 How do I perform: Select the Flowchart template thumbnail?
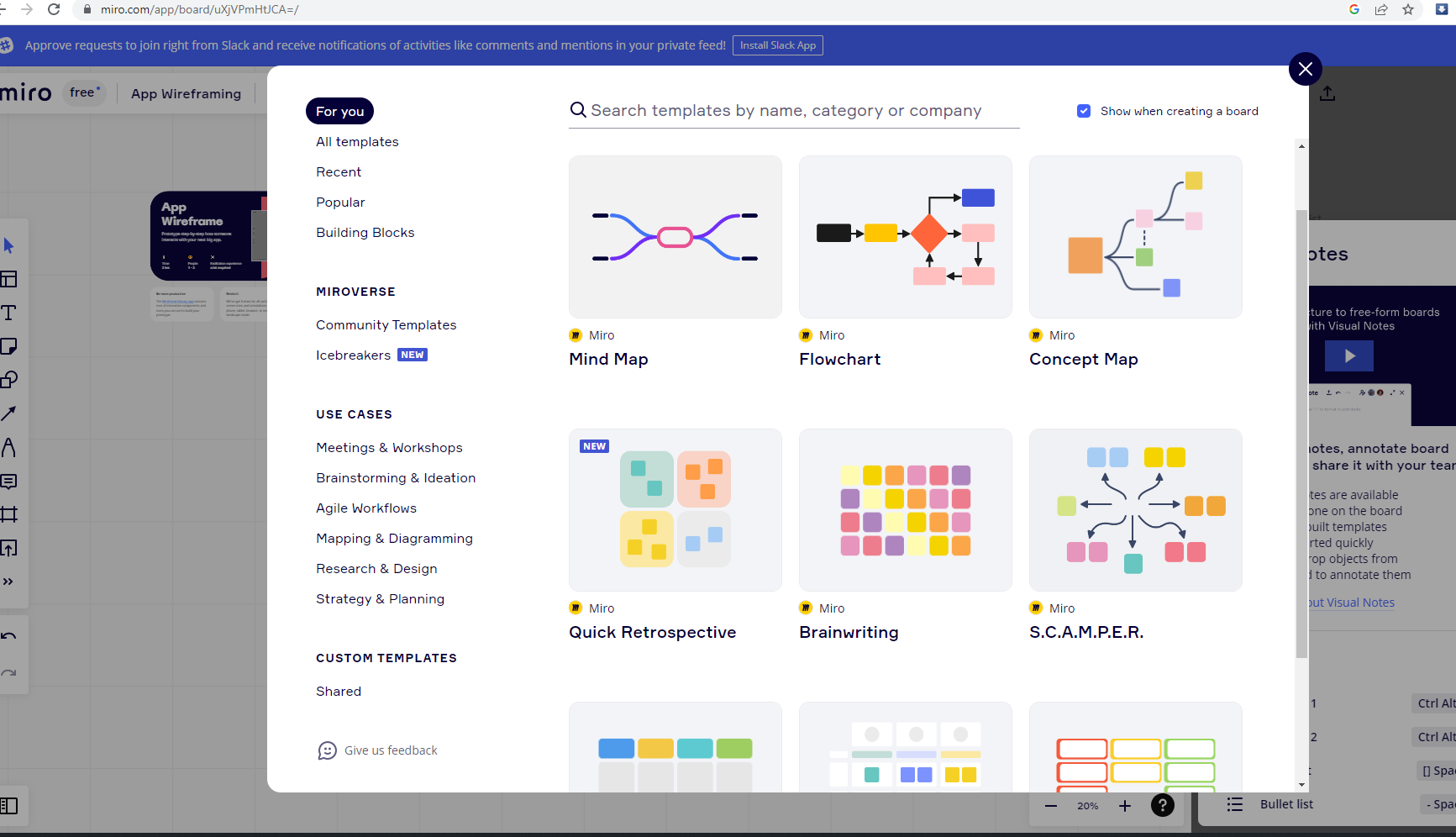click(906, 237)
